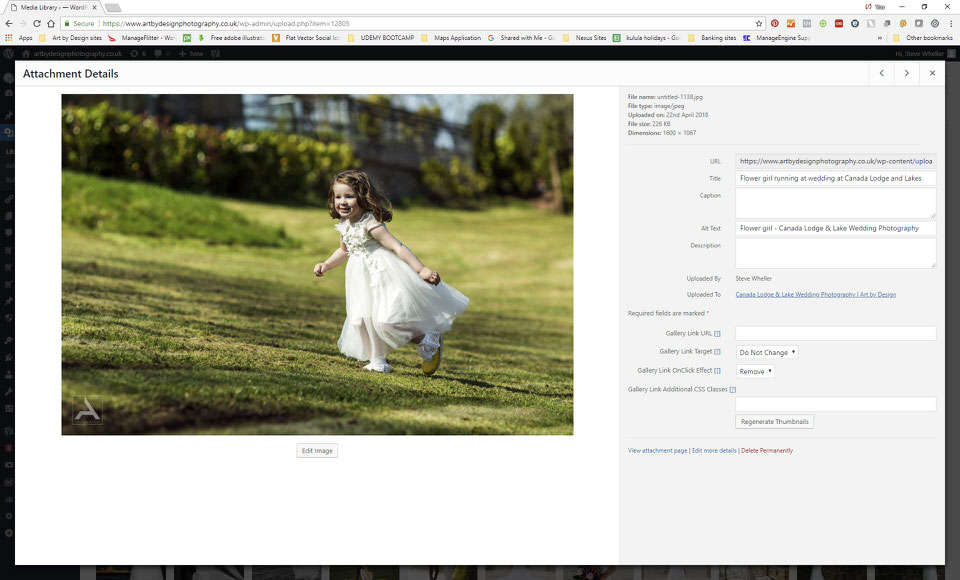Edit the Title field

click(x=836, y=178)
